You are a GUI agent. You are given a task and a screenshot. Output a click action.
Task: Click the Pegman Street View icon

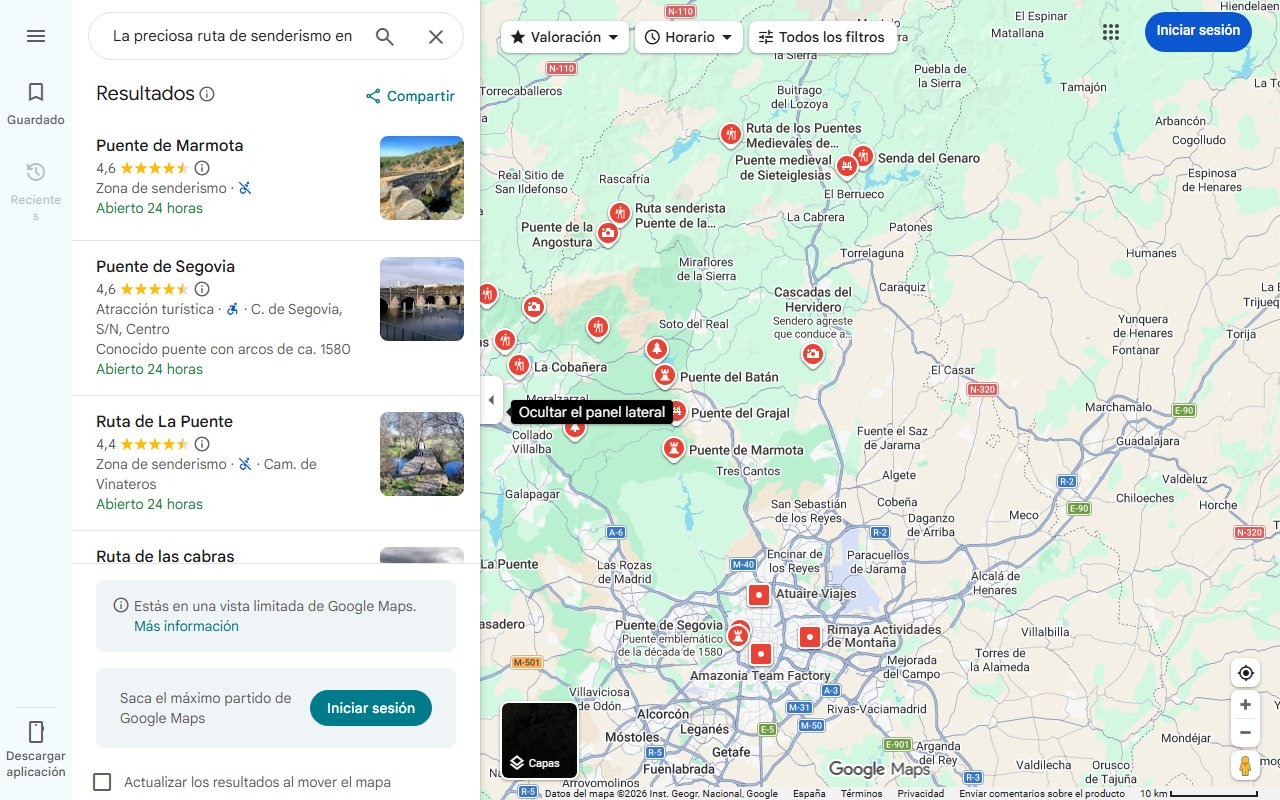pyautogui.click(x=1245, y=765)
